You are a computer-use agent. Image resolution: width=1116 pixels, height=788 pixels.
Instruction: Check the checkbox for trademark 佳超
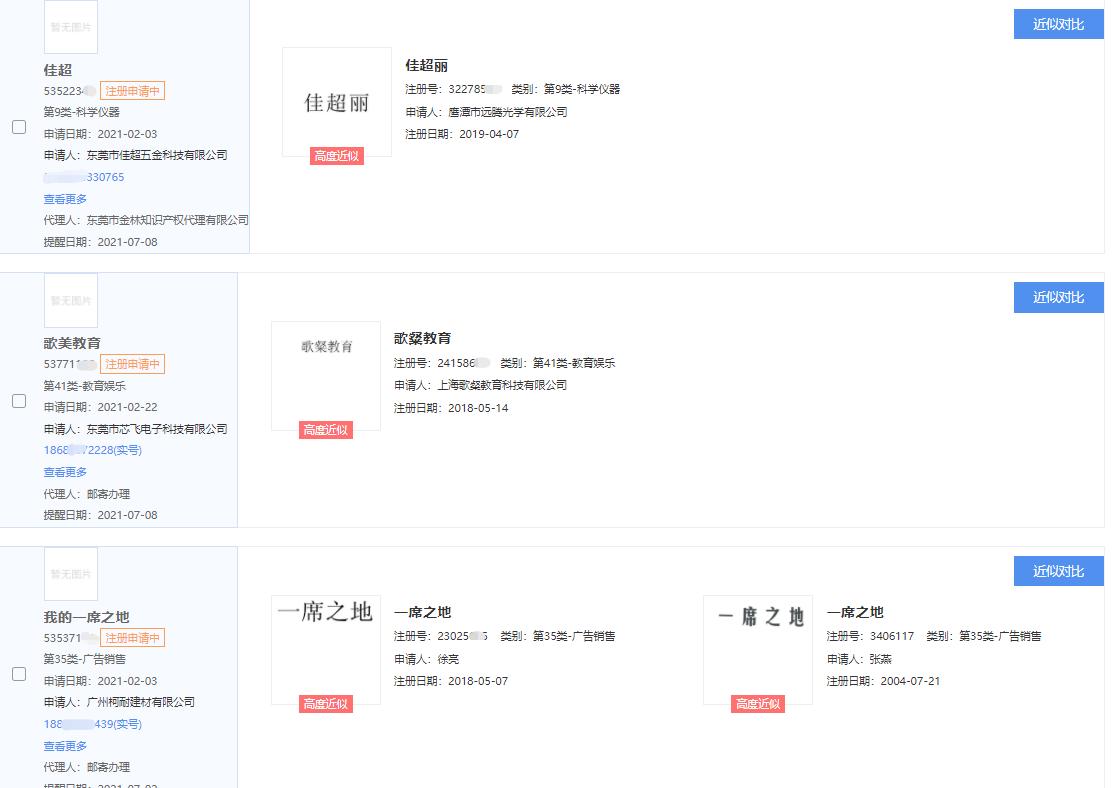click(x=18, y=127)
